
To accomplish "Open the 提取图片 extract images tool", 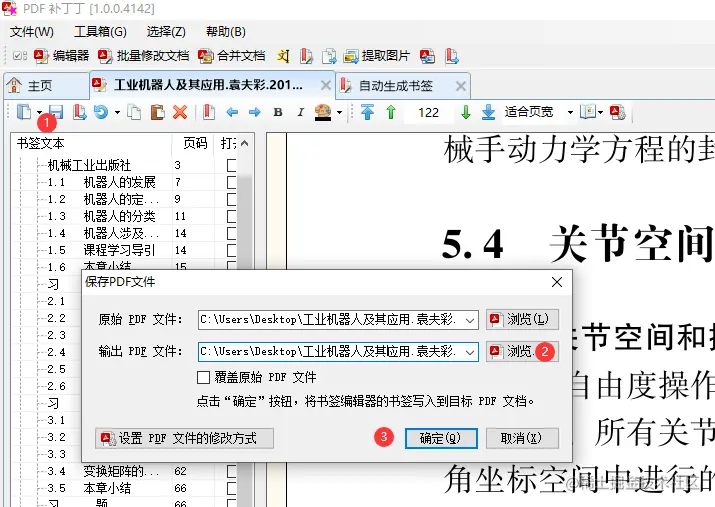I will click(x=377, y=56).
